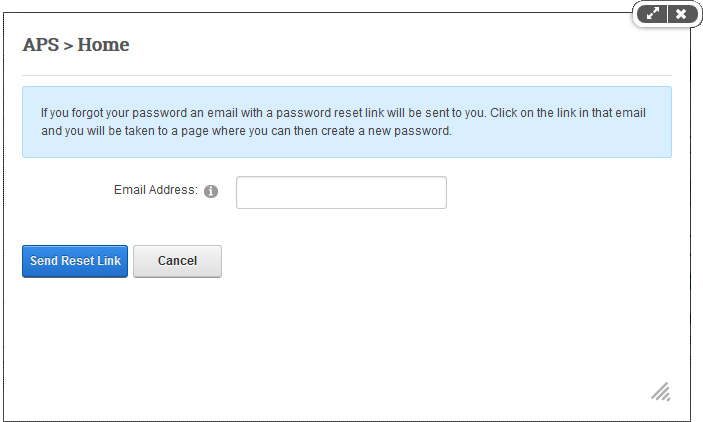Viewport: 703px width, 422px height.
Task: Click inside the Email Address text field
Action: [341, 192]
